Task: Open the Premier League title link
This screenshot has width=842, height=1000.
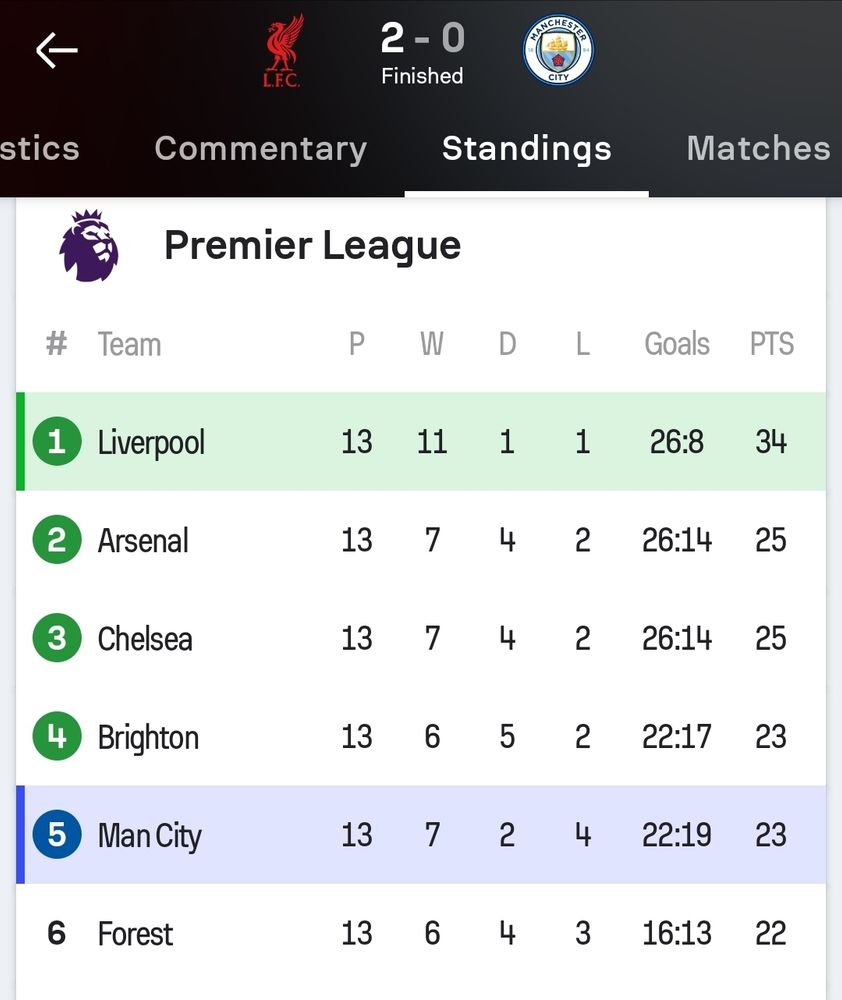Action: (x=313, y=246)
